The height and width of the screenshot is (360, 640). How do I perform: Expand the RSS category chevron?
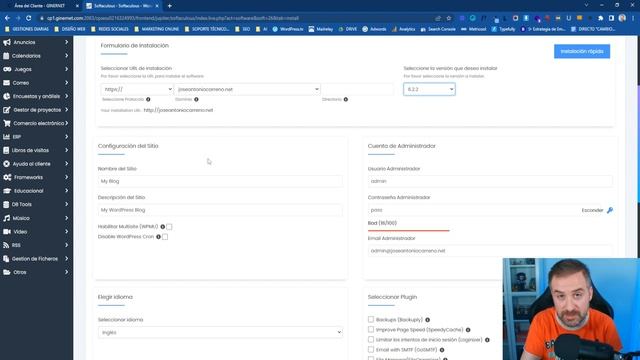coord(67,245)
